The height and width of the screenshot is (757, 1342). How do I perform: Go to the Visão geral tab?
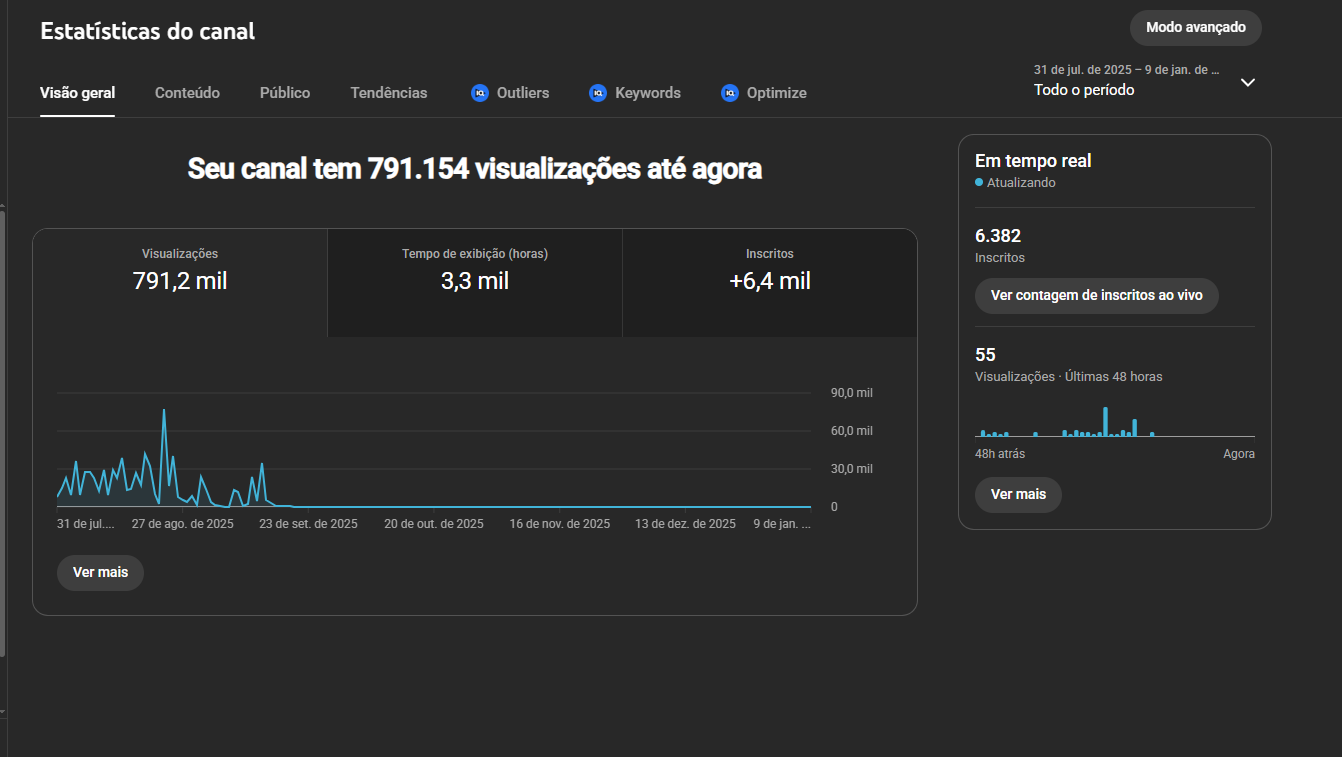tap(77, 93)
